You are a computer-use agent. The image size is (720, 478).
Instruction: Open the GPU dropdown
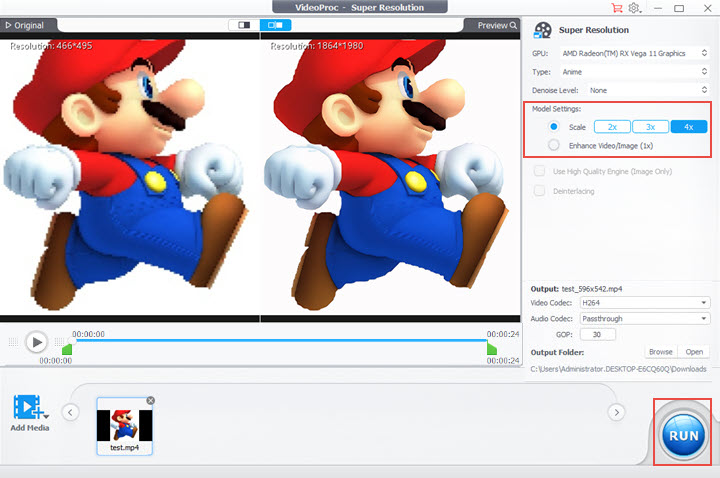click(x=635, y=52)
